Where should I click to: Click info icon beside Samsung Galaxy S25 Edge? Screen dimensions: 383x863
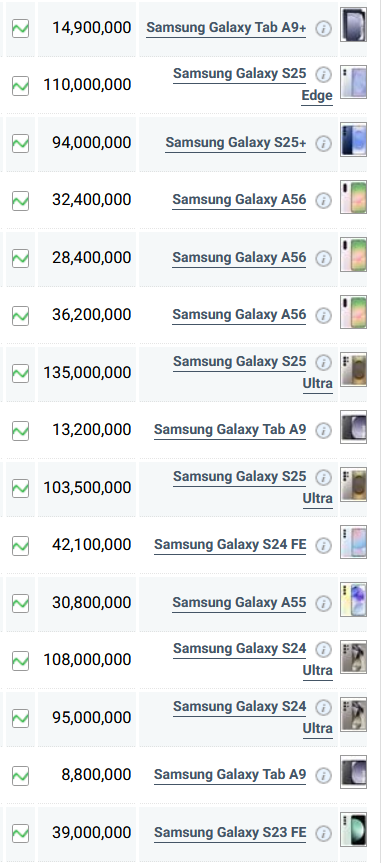(x=324, y=74)
